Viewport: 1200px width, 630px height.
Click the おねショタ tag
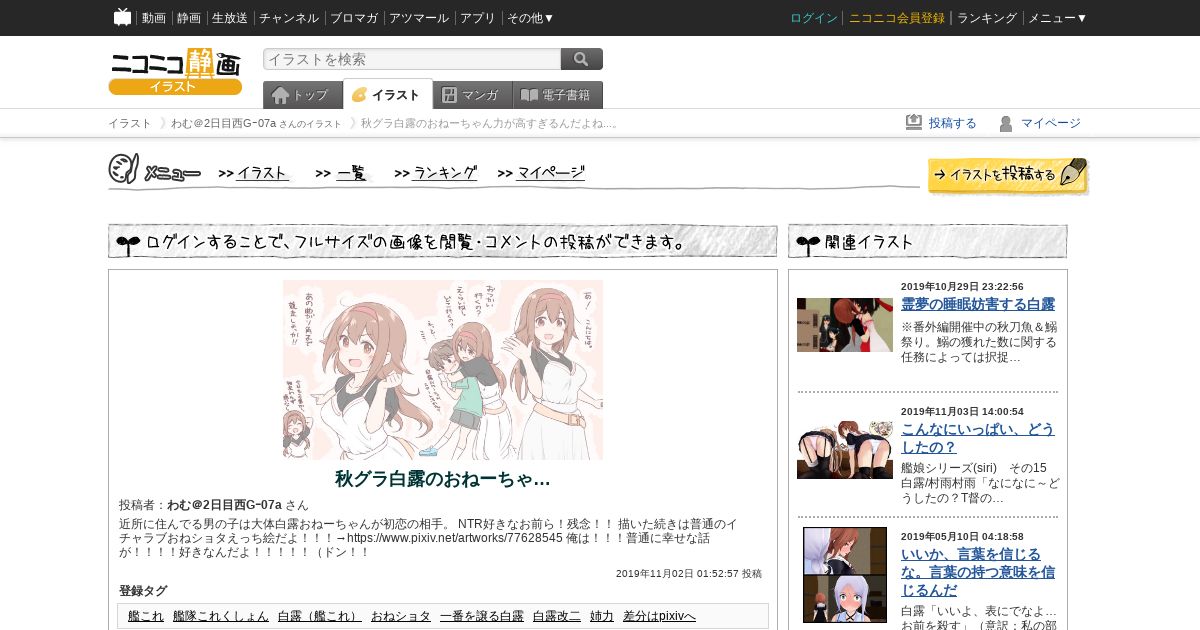click(x=401, y=616)
